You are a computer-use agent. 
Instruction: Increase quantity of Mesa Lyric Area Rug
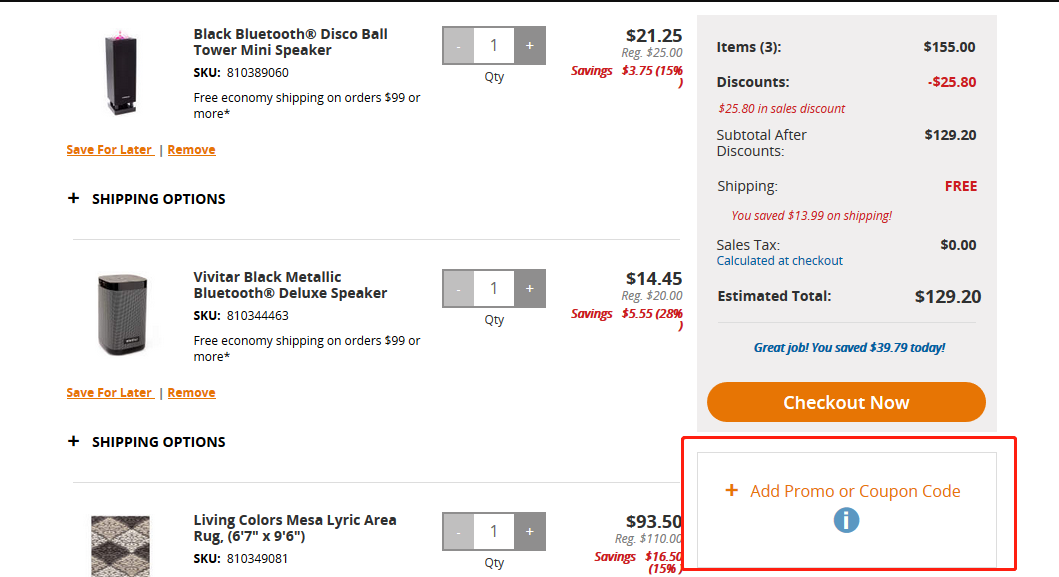530,532
